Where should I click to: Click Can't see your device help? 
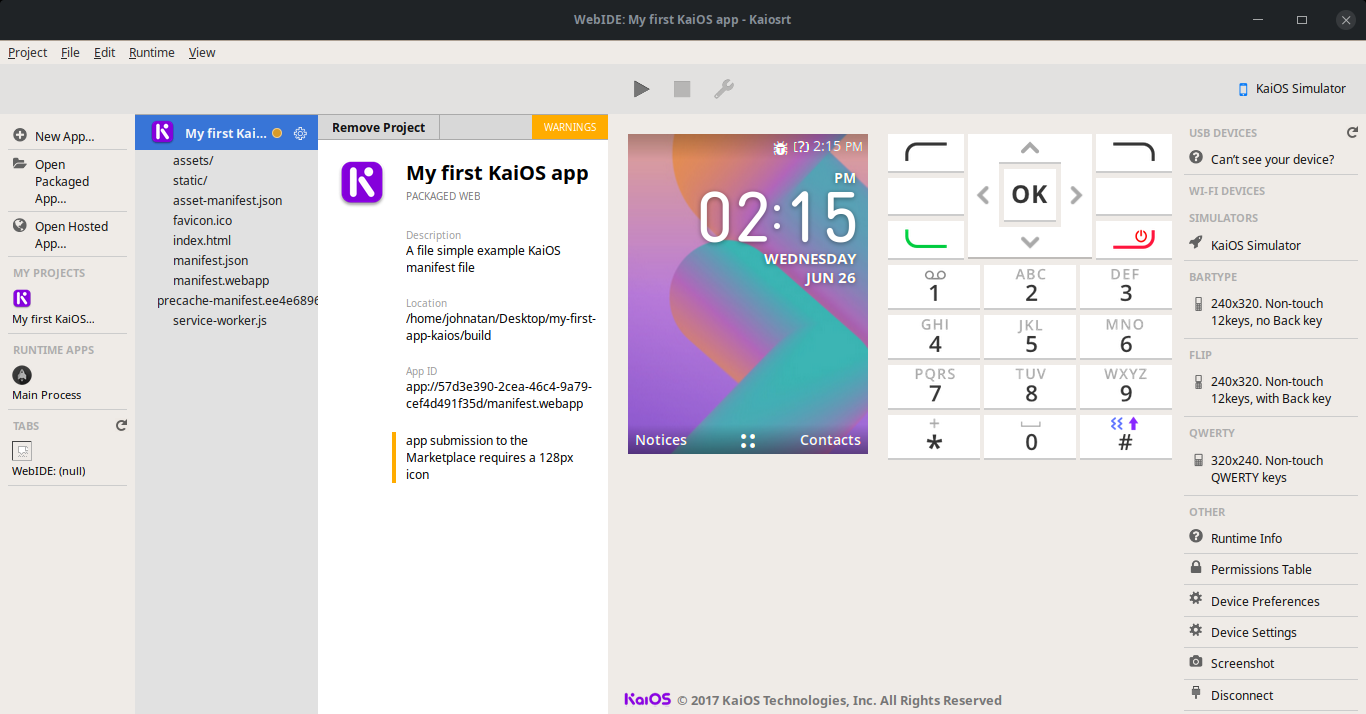(x=1272, y=159)
